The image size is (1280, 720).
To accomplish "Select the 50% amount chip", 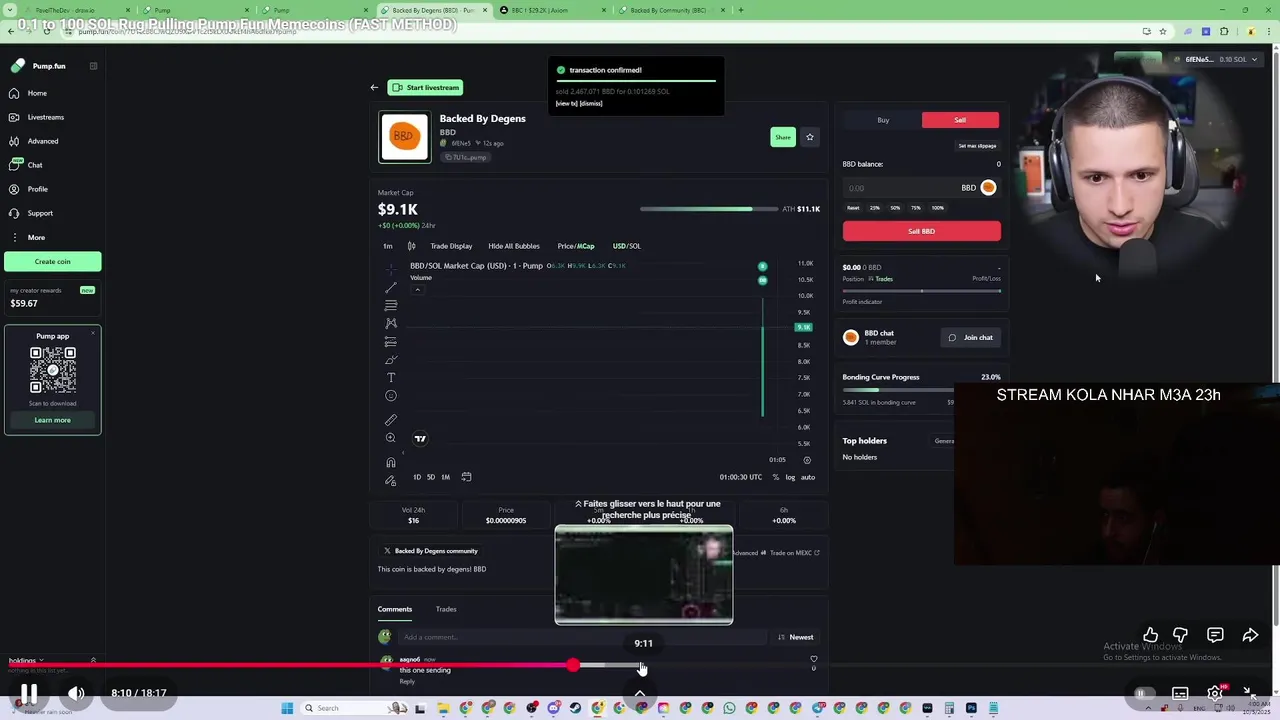I will tap(895, 208).
